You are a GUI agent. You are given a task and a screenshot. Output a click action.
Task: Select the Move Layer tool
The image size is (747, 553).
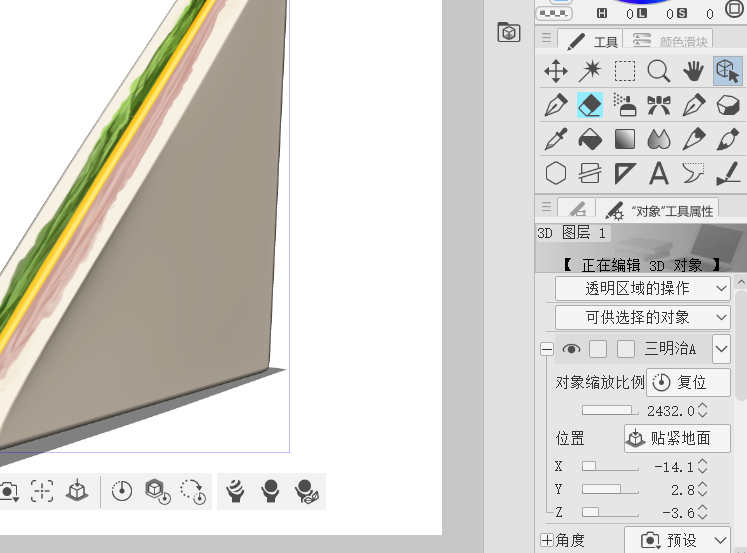click(x=556, y=71)
